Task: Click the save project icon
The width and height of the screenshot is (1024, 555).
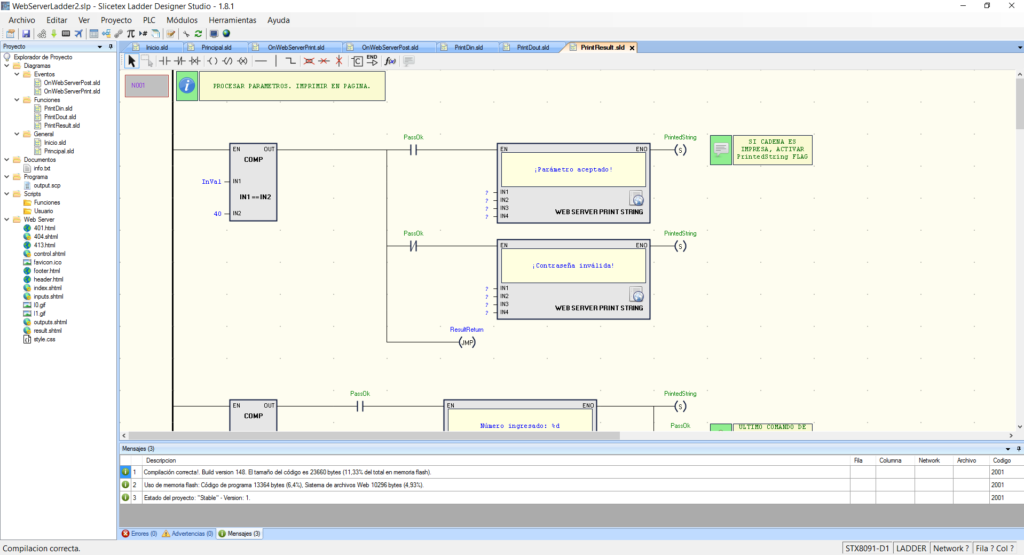Action: point(26,34)
